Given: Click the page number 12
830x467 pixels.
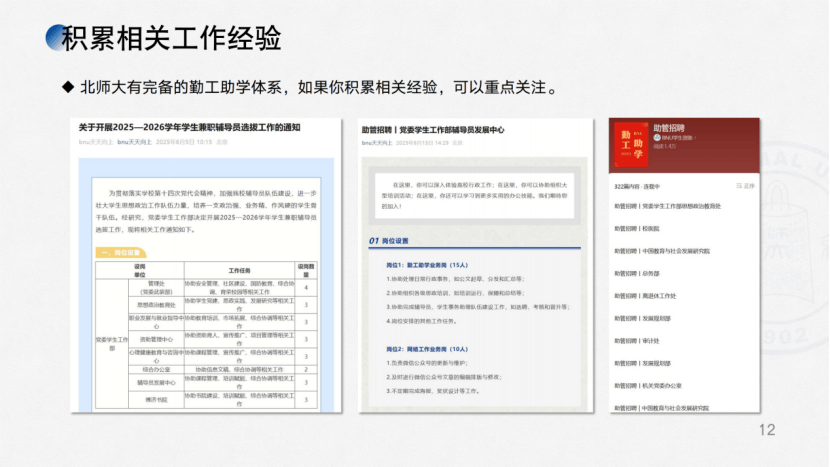Looking at the screenshot, I should coord(767,429).
